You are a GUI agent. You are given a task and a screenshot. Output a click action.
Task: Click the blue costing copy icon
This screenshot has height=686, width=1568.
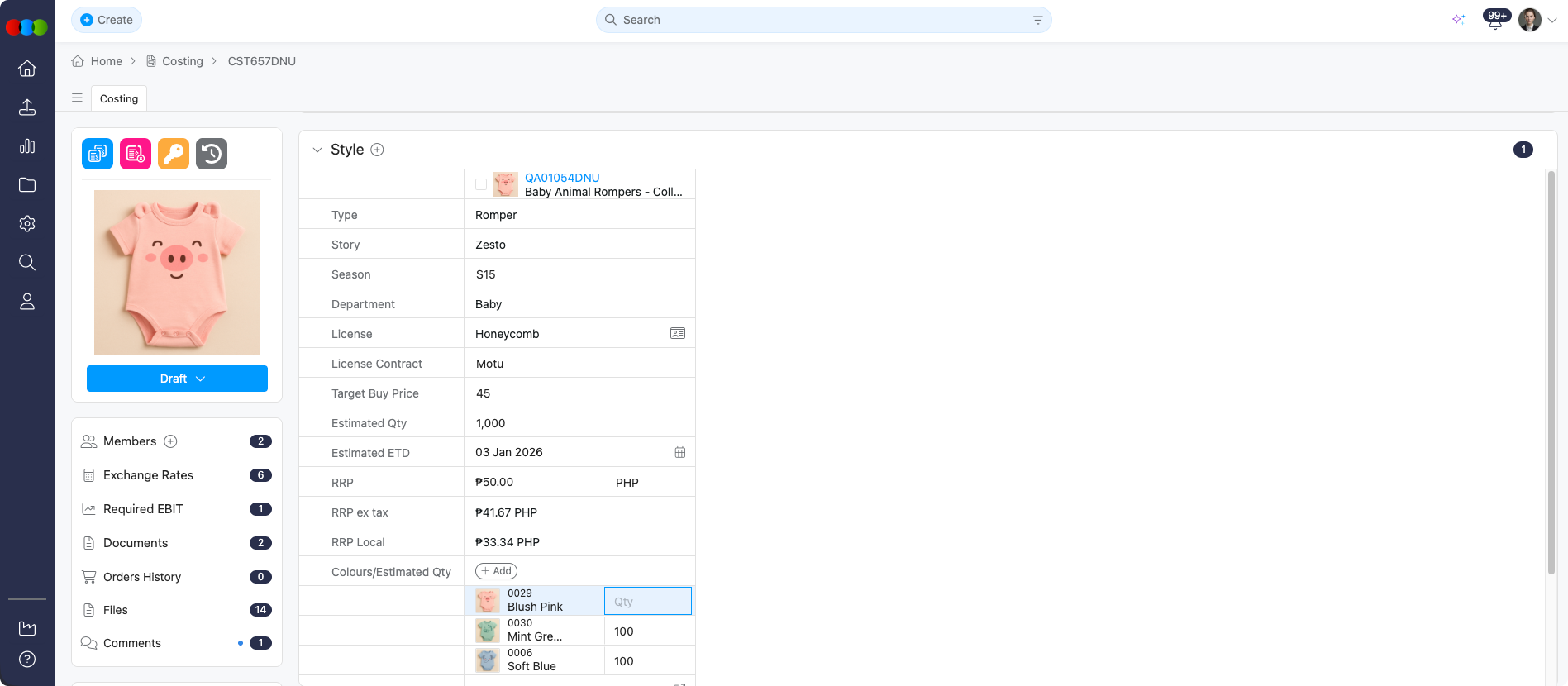[x=98, y=154]
